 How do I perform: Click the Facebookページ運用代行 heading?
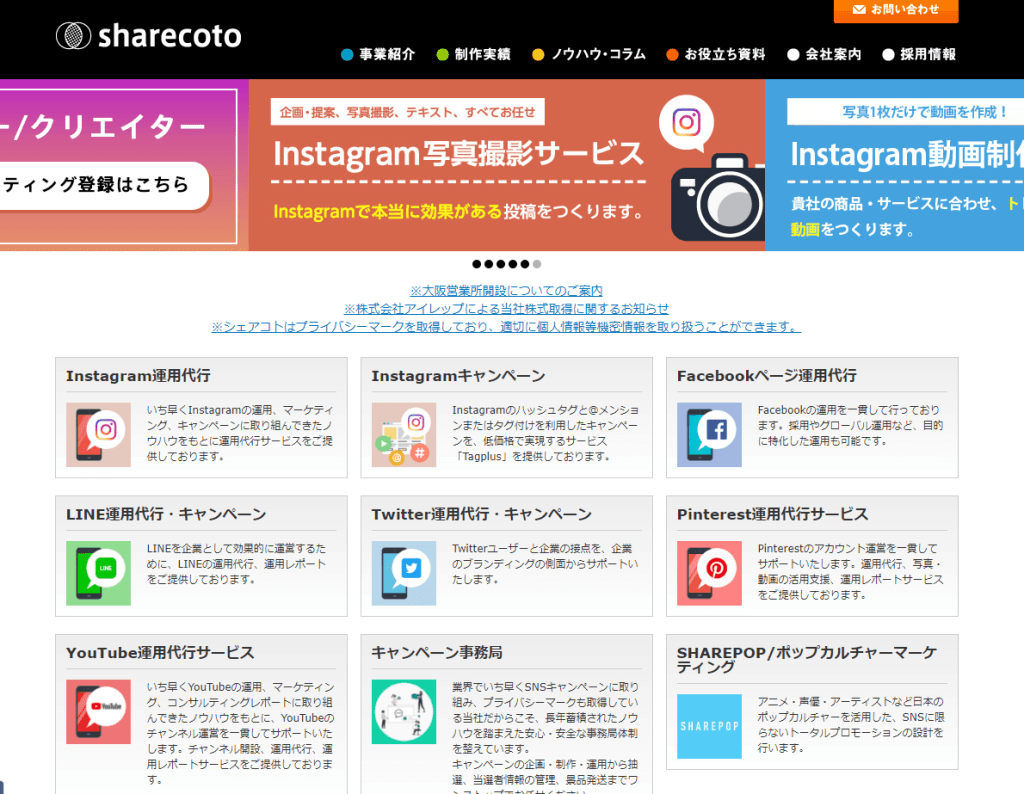pyautogui.click(x=767, y=376)
